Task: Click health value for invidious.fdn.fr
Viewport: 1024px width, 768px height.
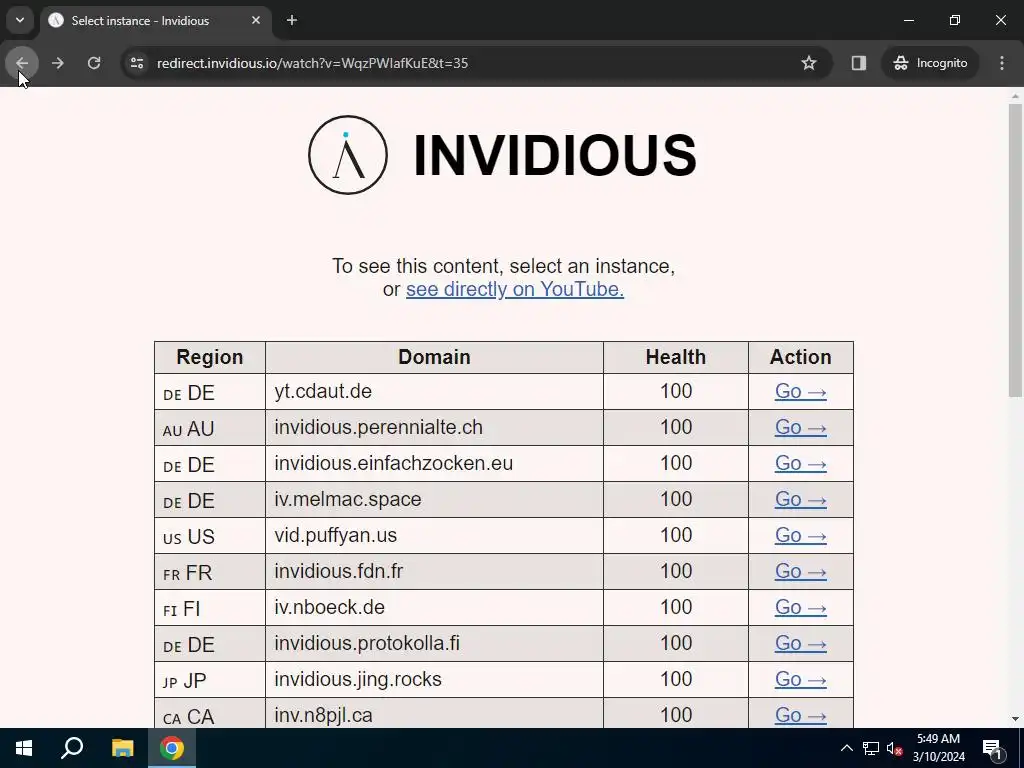Action: (676, 571)
